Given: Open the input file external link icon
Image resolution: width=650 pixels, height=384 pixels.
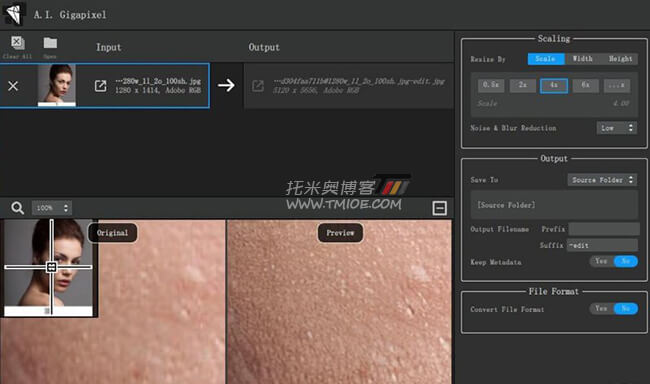Looking at the screenshot, I should pos(100,86).
